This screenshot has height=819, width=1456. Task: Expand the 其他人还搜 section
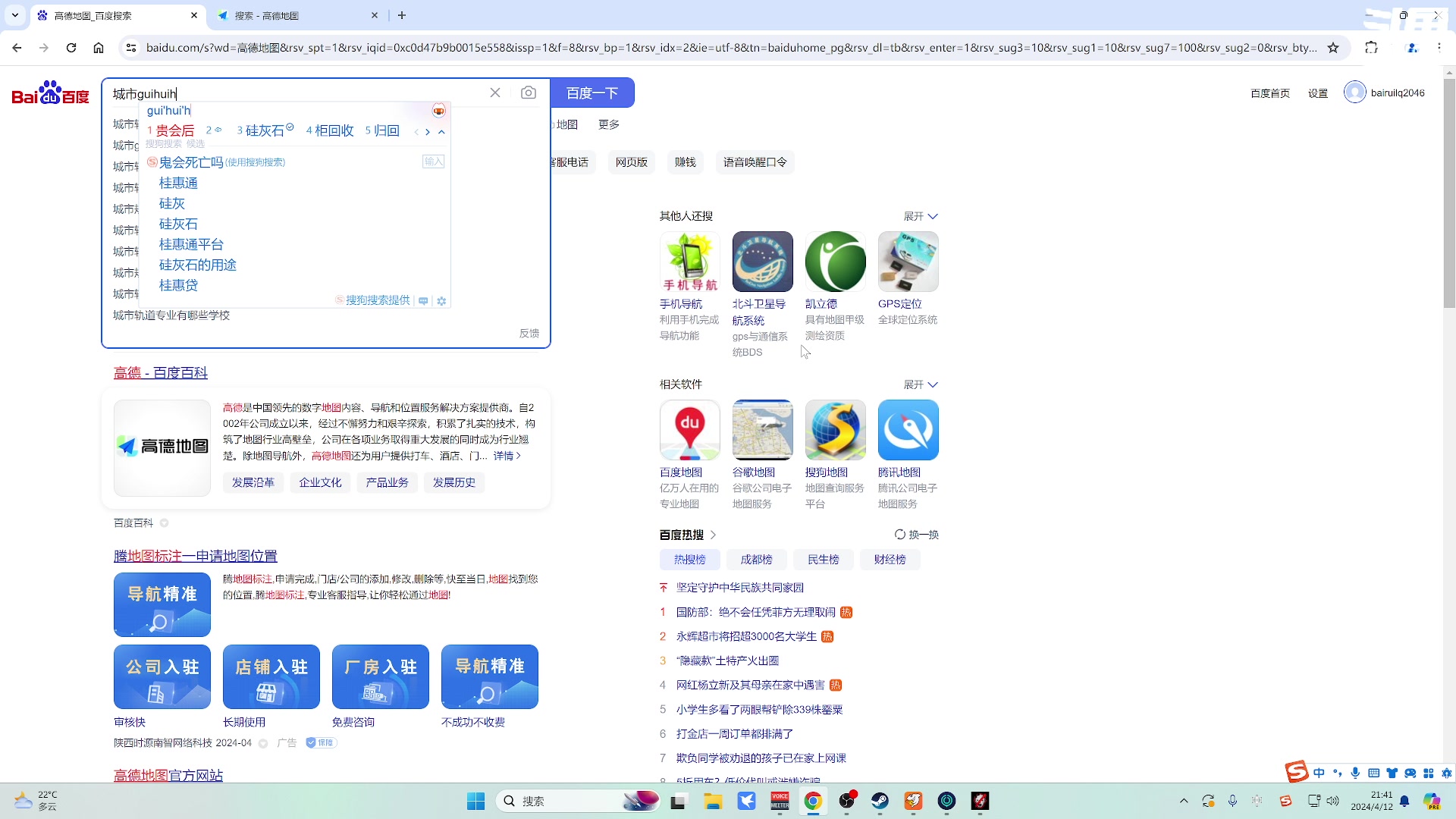(921, 216)
